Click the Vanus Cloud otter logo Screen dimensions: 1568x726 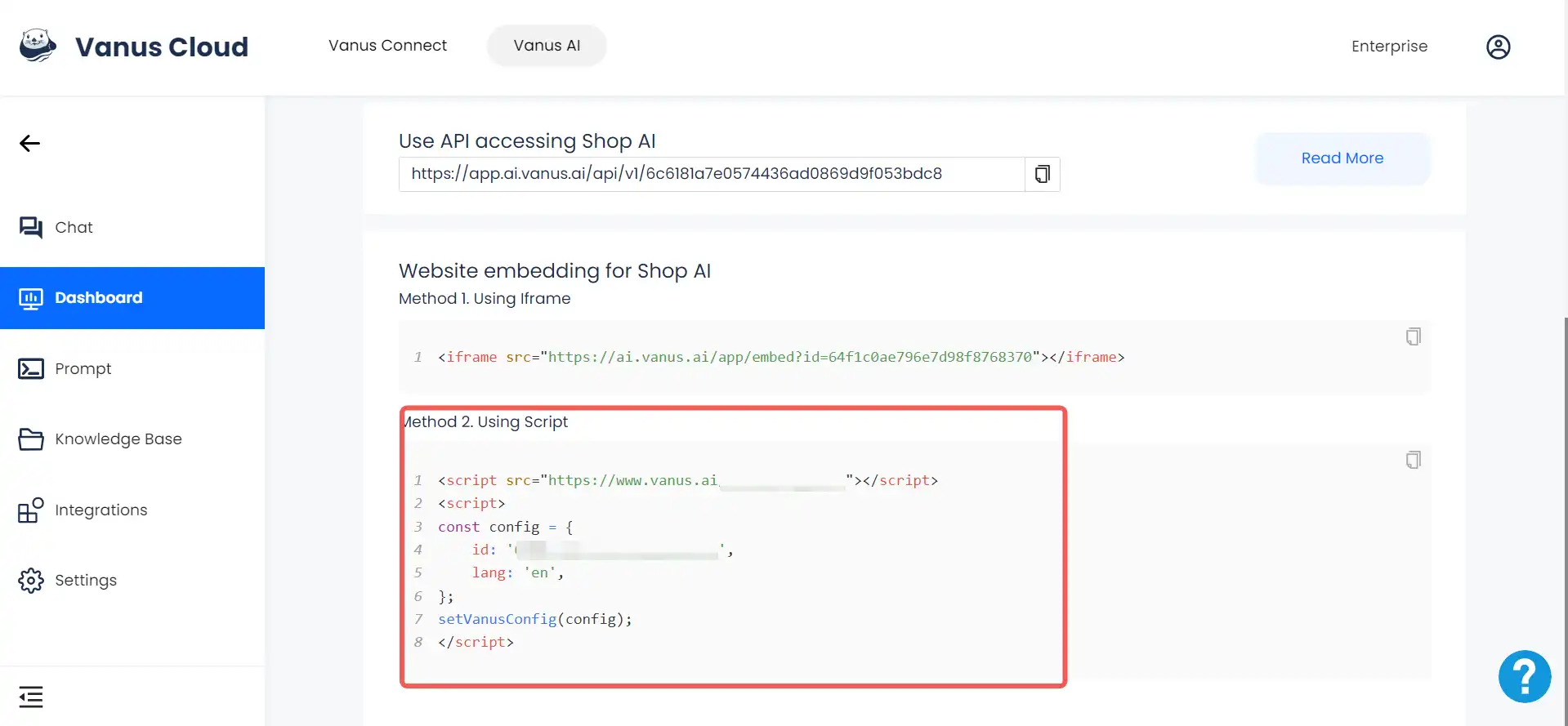38,46
